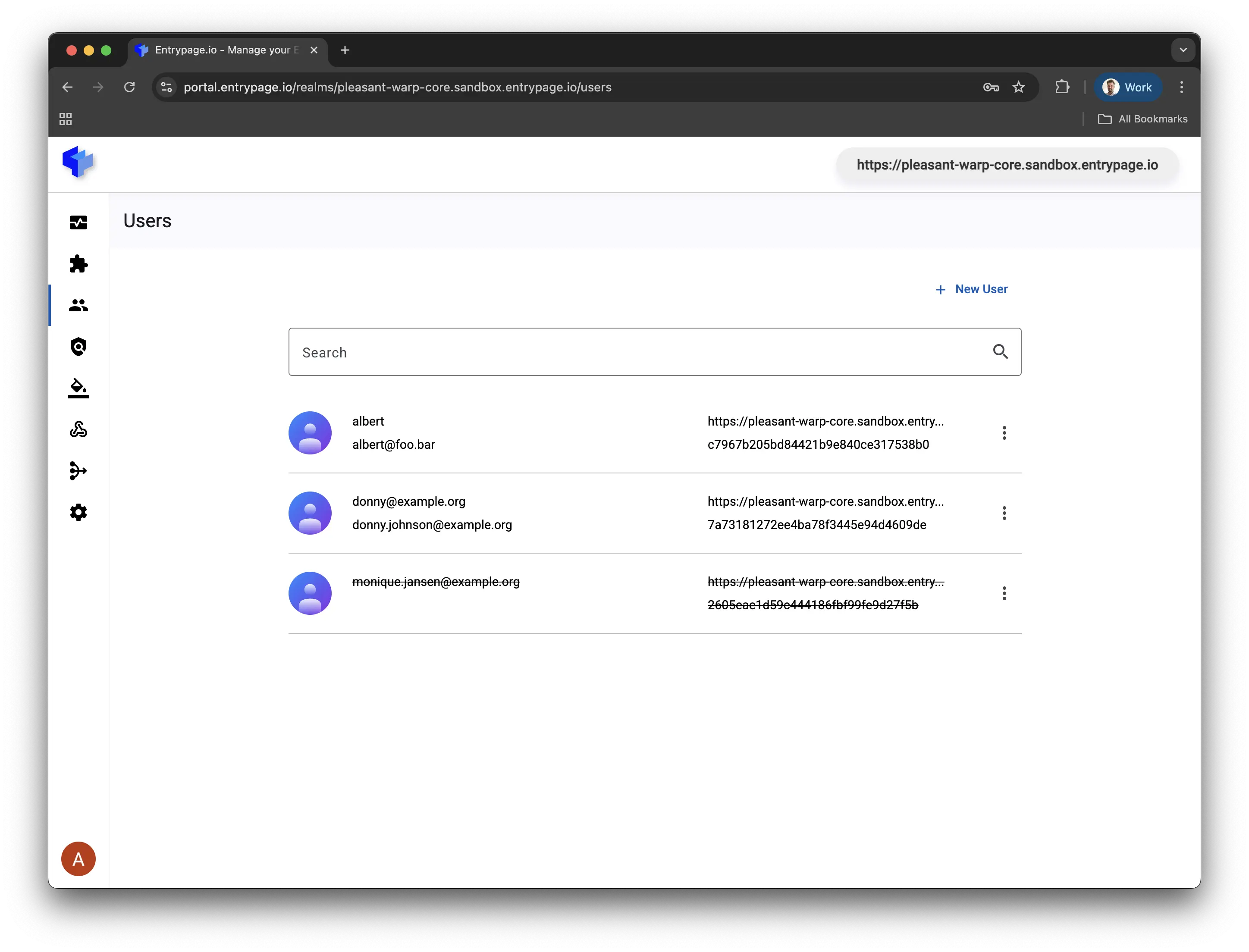Image resolution: width=1249 pixels, height=952 pixels.
Task: Open the apps grid in bookmarks bar
Action: click(x=66, y=119)
